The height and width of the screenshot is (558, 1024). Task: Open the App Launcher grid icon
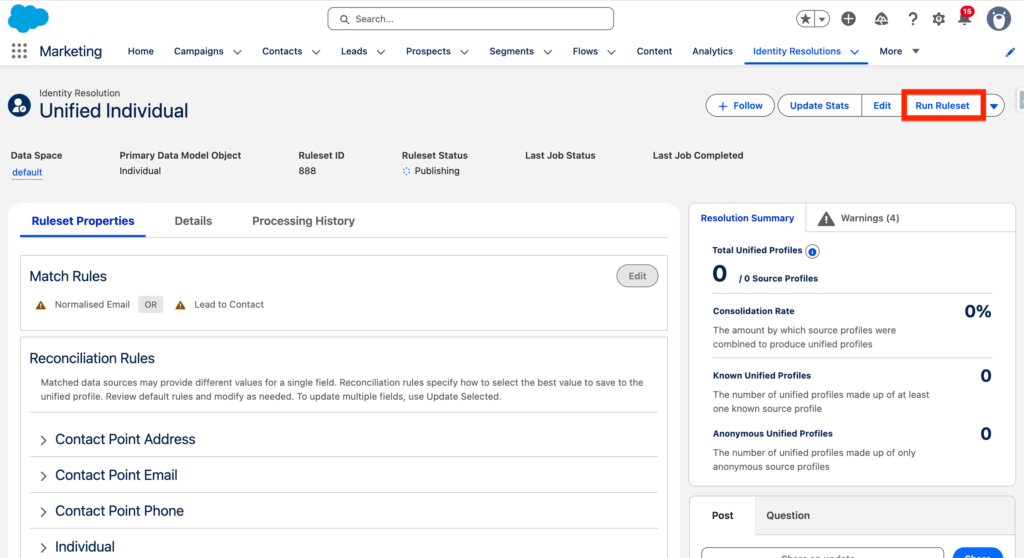click(19, 51)
